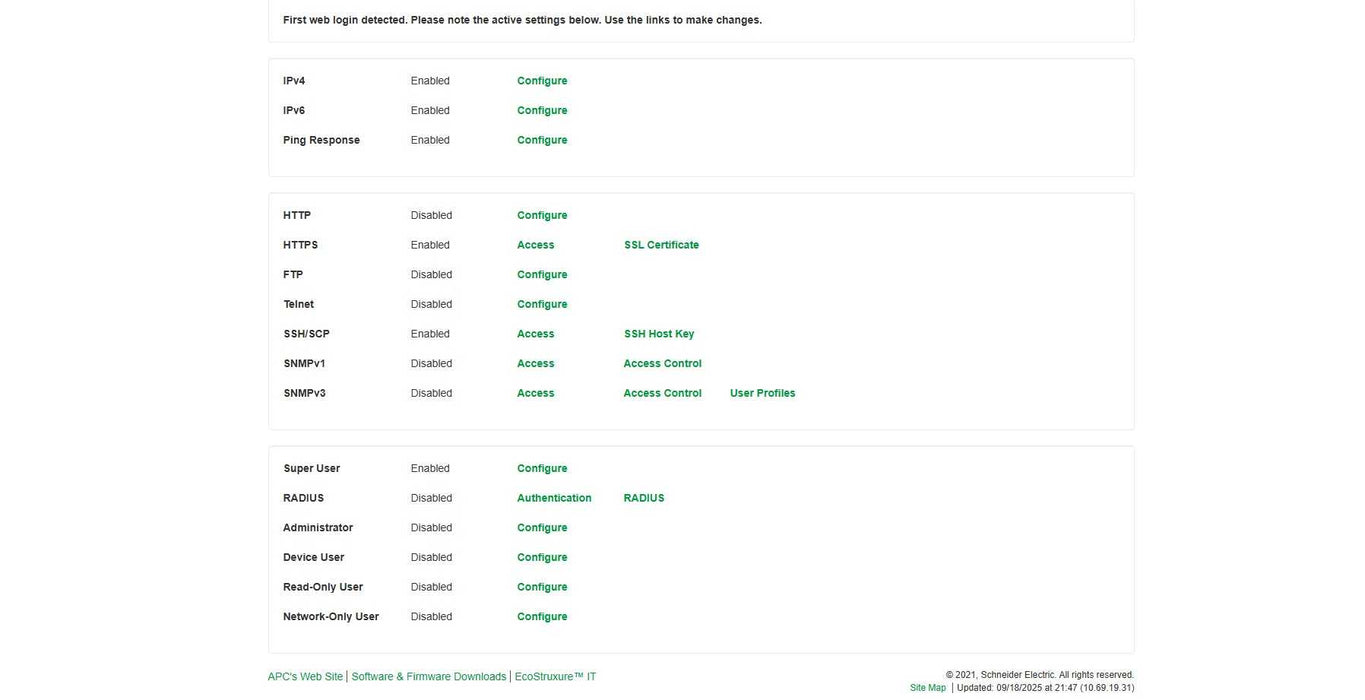Open the Configure link for IPv4

(541, 81)
